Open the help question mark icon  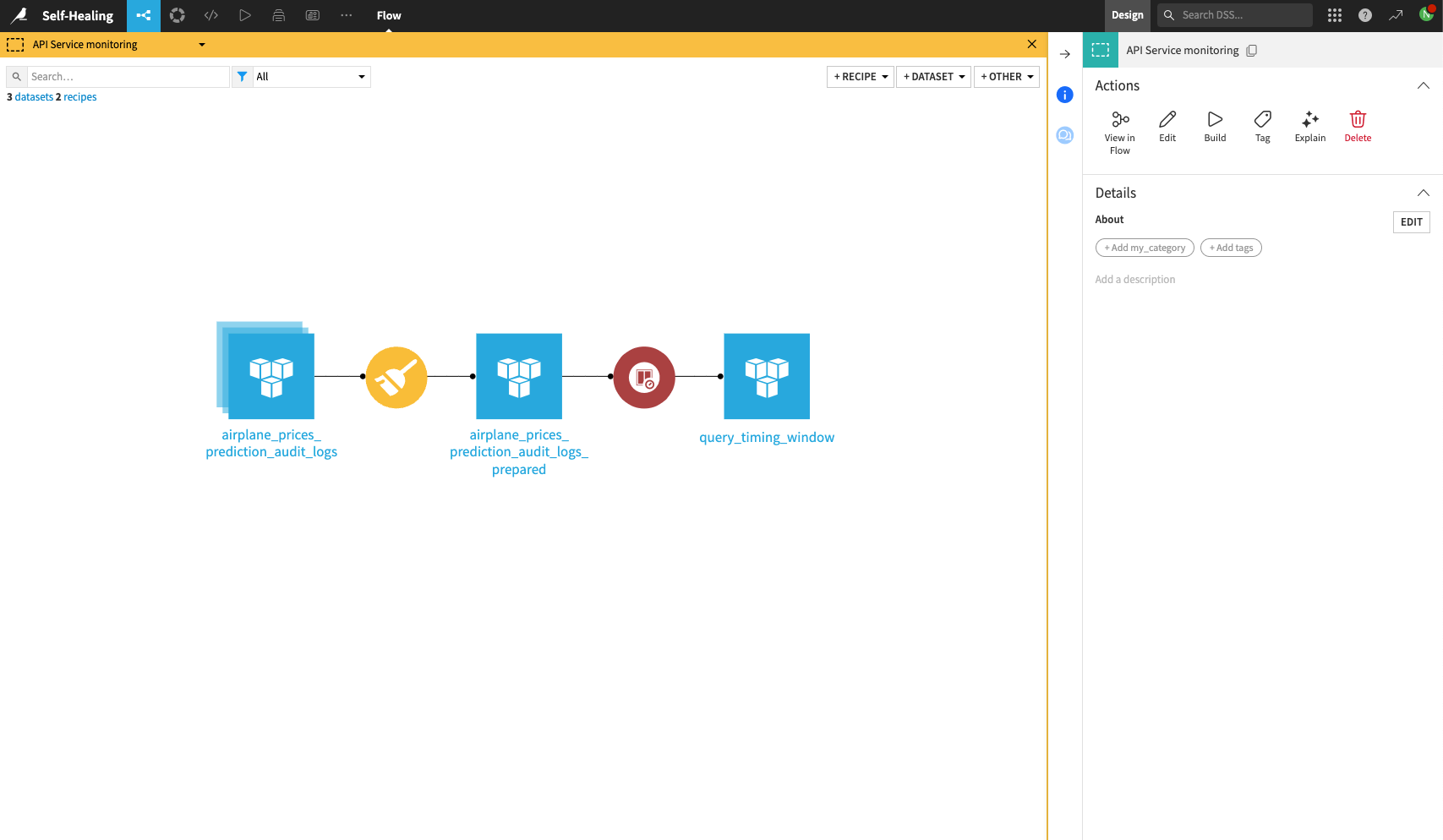click(1364, 15)
